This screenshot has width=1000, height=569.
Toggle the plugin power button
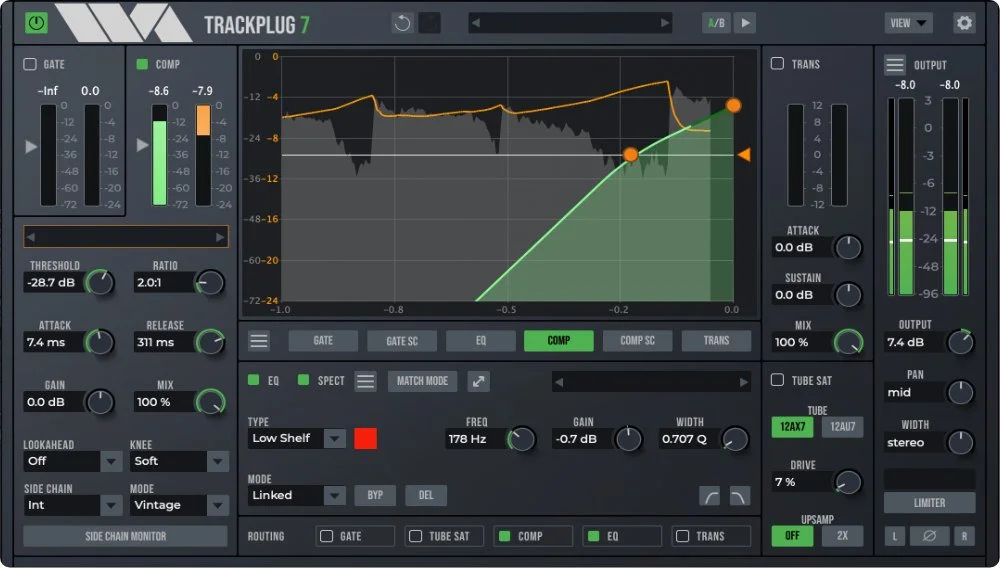point(36,24)
